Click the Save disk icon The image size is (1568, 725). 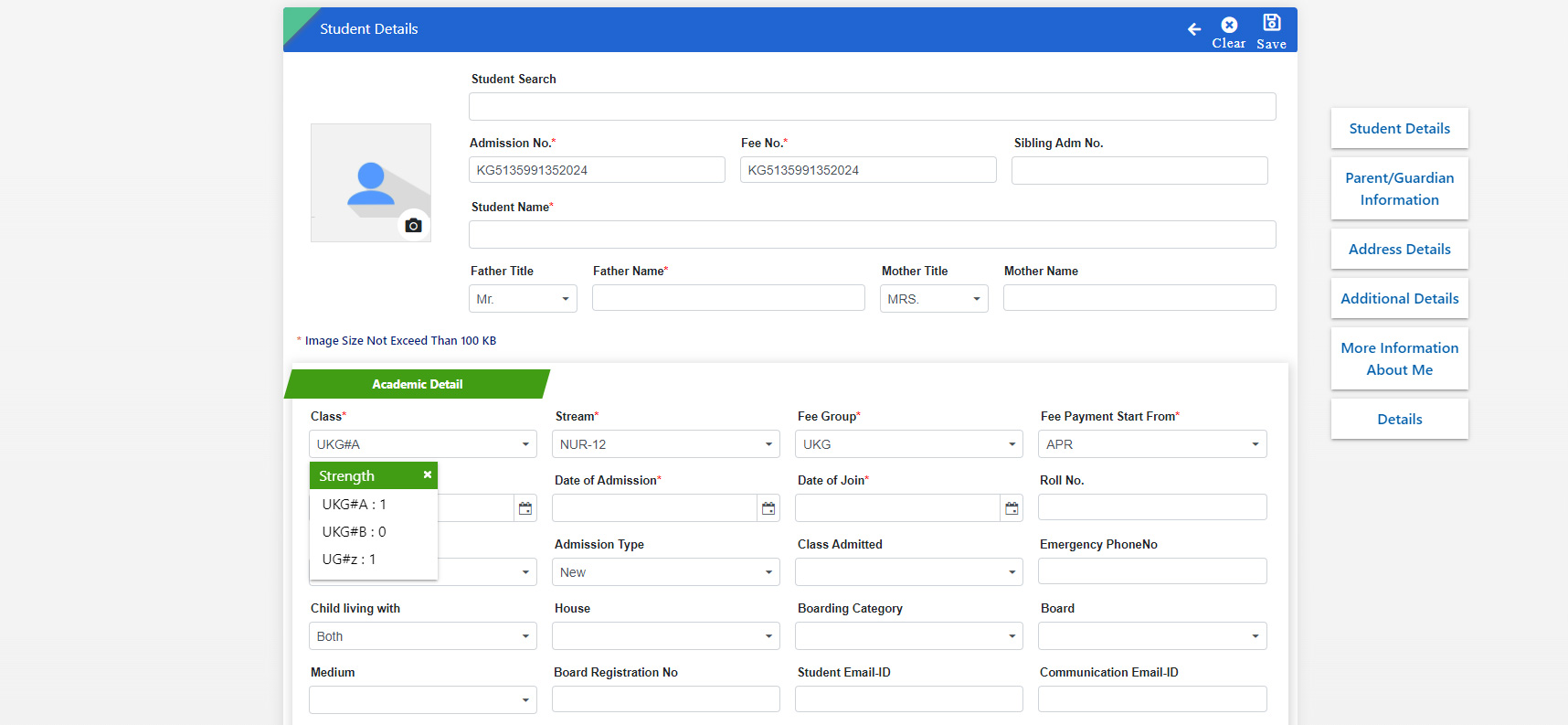click(1271, 22)
